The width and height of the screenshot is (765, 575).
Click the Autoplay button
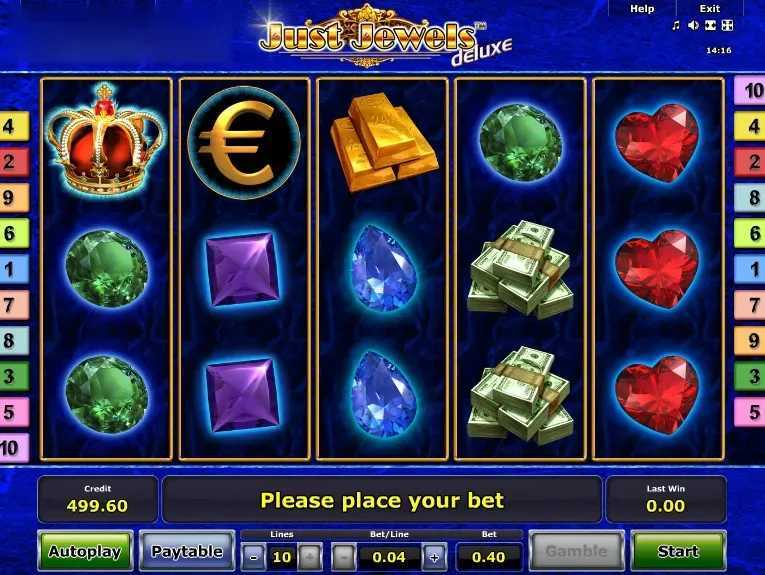[85, 551]
